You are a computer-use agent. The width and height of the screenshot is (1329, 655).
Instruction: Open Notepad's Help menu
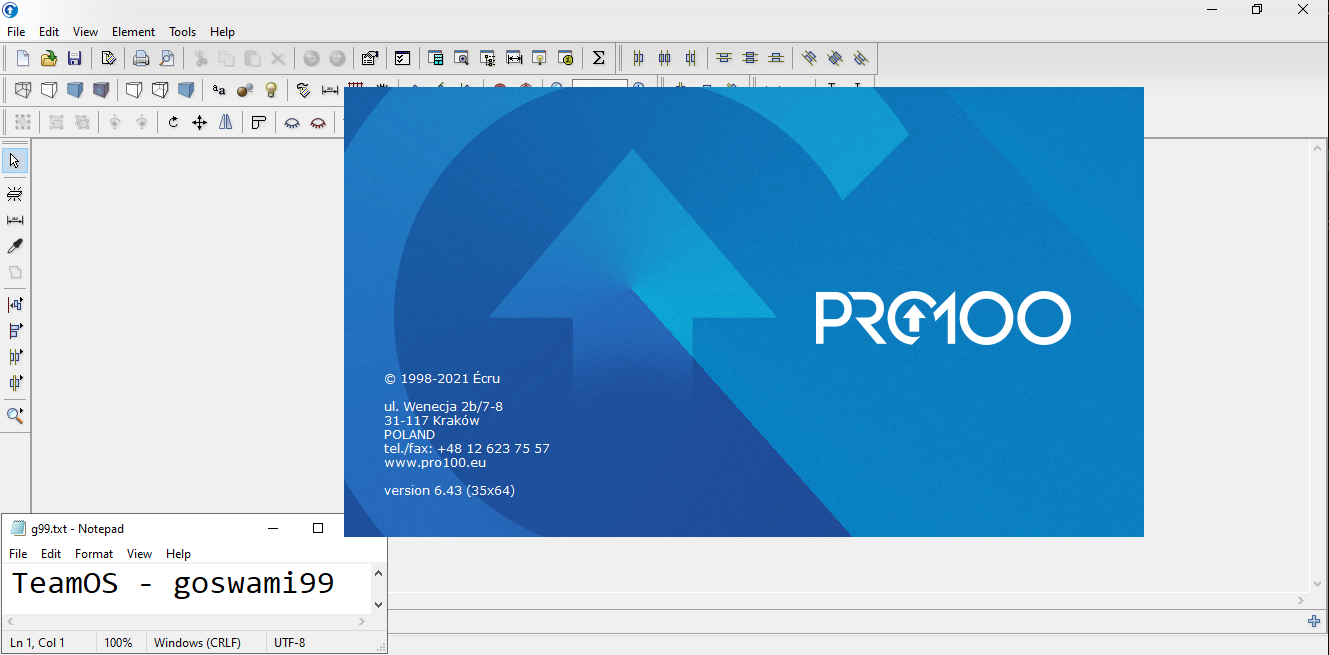(178, 553)
